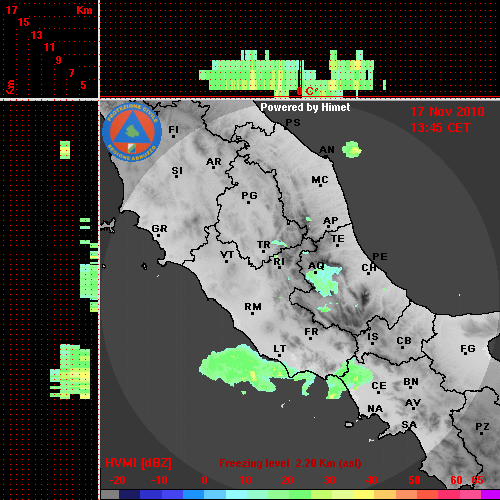Viewport: 500px width, 500px height.
Task: Click the IS city label on the map
Action: coord(373,337)
